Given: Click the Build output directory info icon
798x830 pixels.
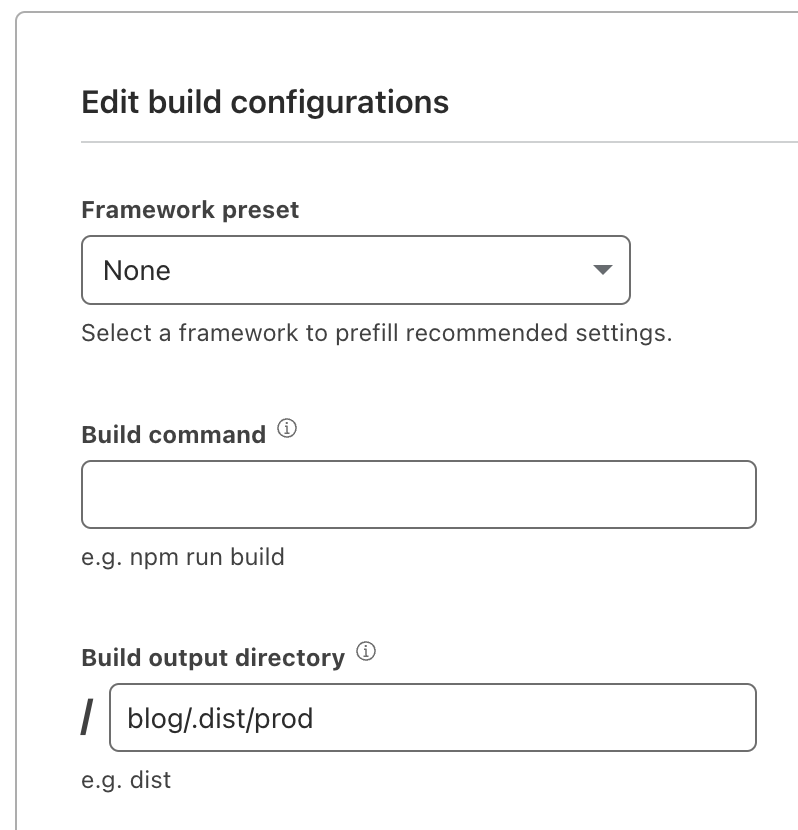Looking at the screenshot, I should 366,654.
